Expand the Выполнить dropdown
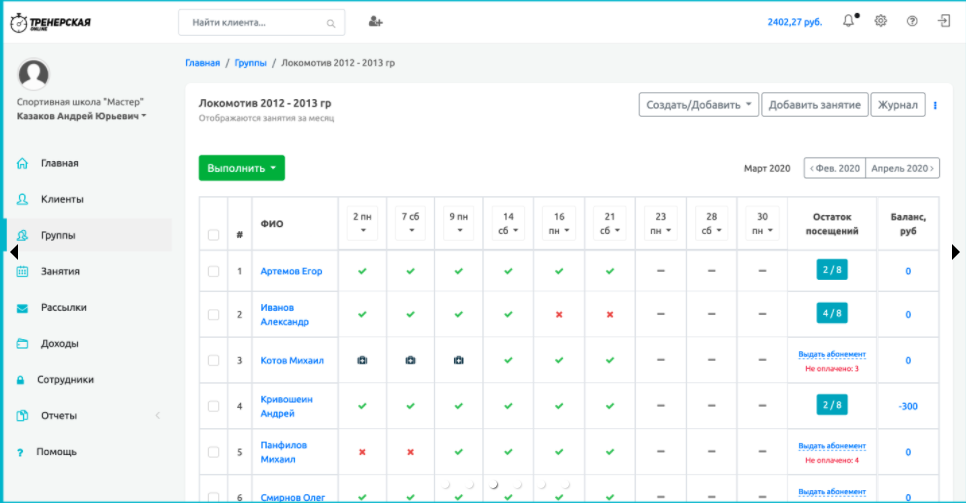966x503 pixels. click(x=241, y=168)
